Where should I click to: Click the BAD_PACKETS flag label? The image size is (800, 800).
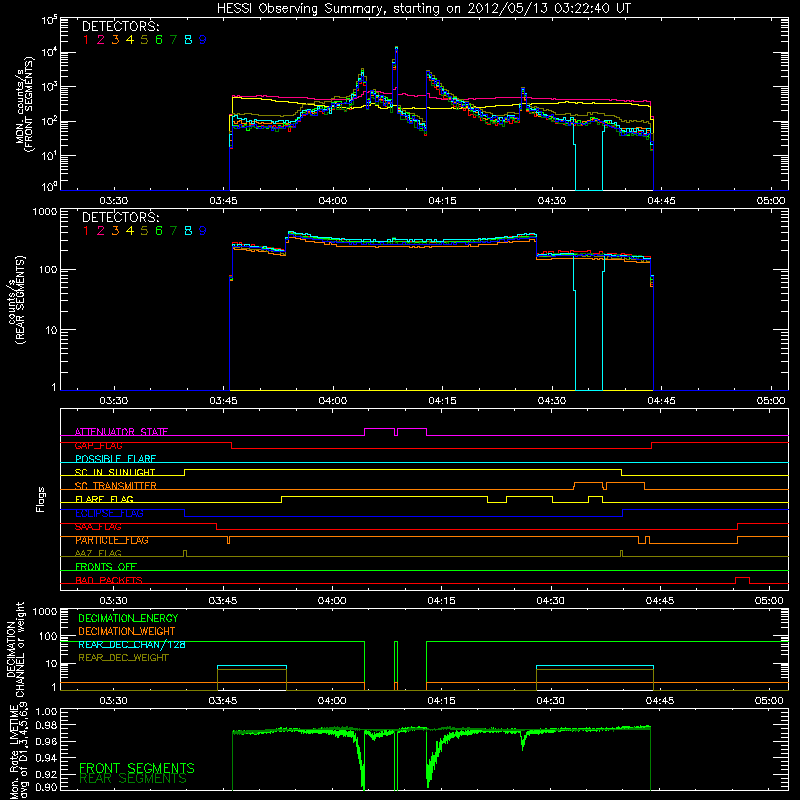click(109, 580)
